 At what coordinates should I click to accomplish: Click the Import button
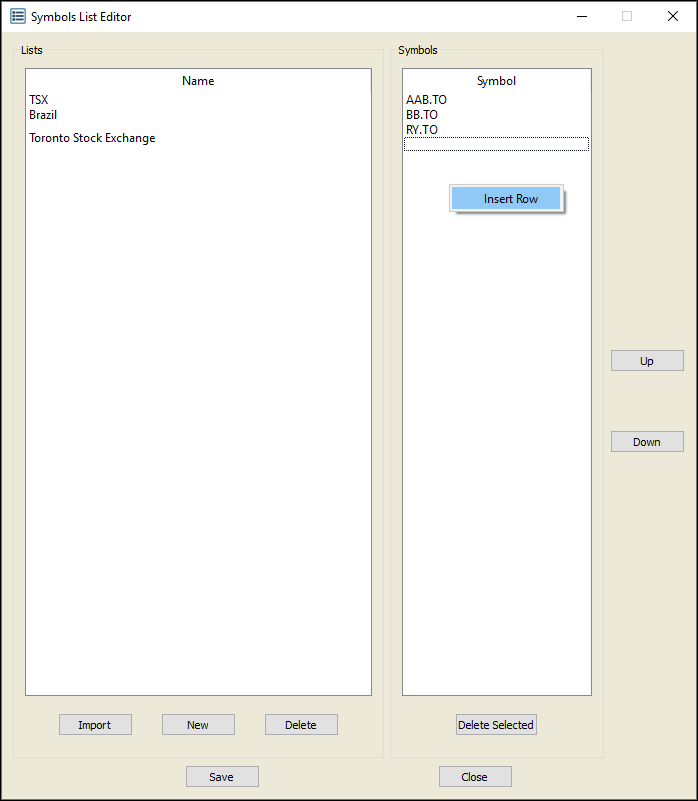(x=95, y=725)
